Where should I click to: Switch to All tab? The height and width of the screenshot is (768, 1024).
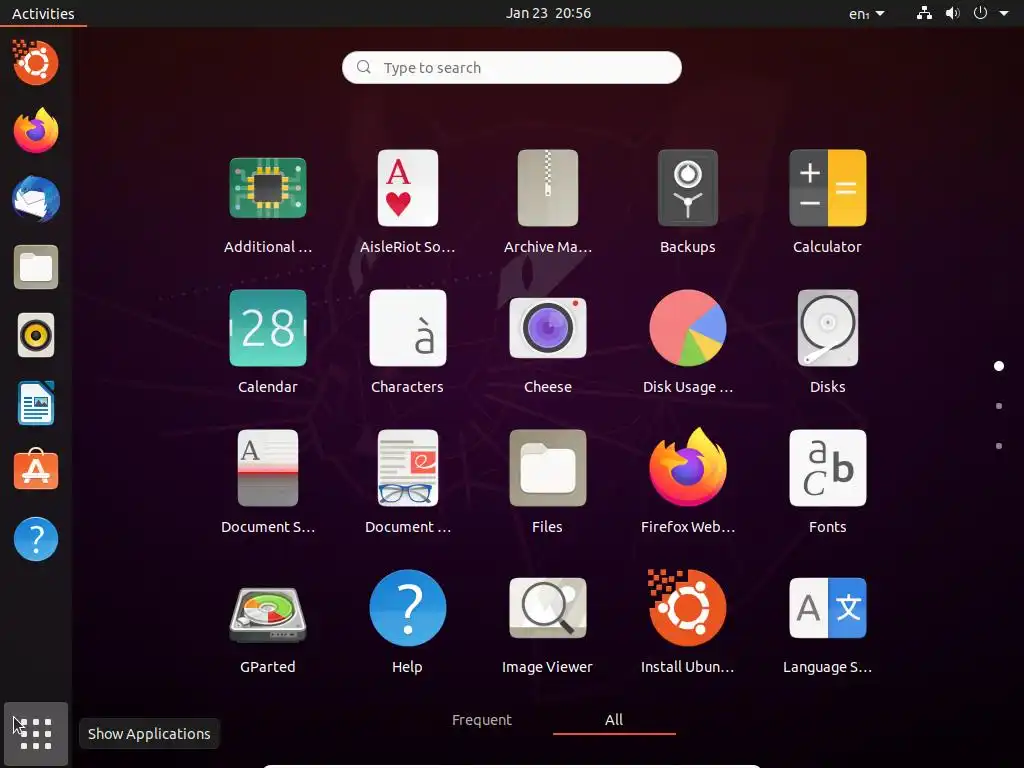614,720
